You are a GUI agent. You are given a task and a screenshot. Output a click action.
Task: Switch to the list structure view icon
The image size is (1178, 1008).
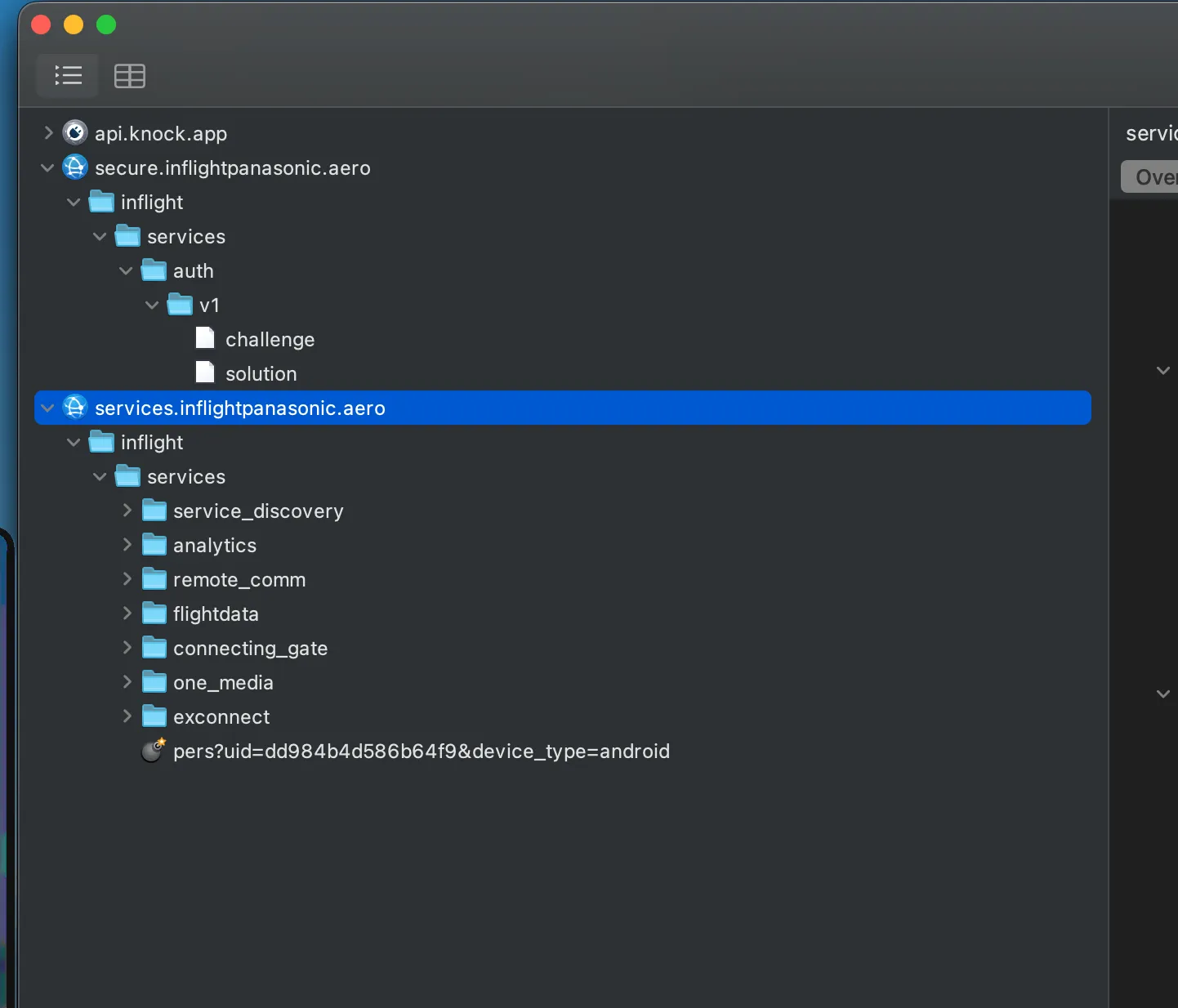click(68, 76)
